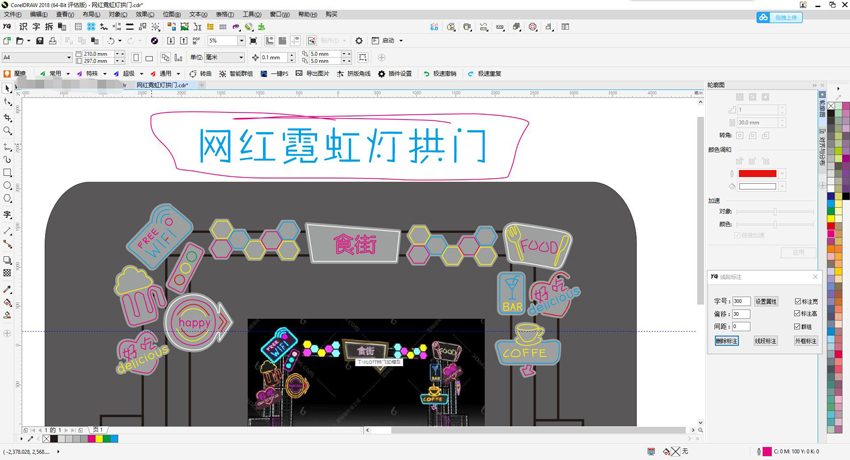Toggle the 群组 checkbox
850x460 pixels.
click(797, 327)
